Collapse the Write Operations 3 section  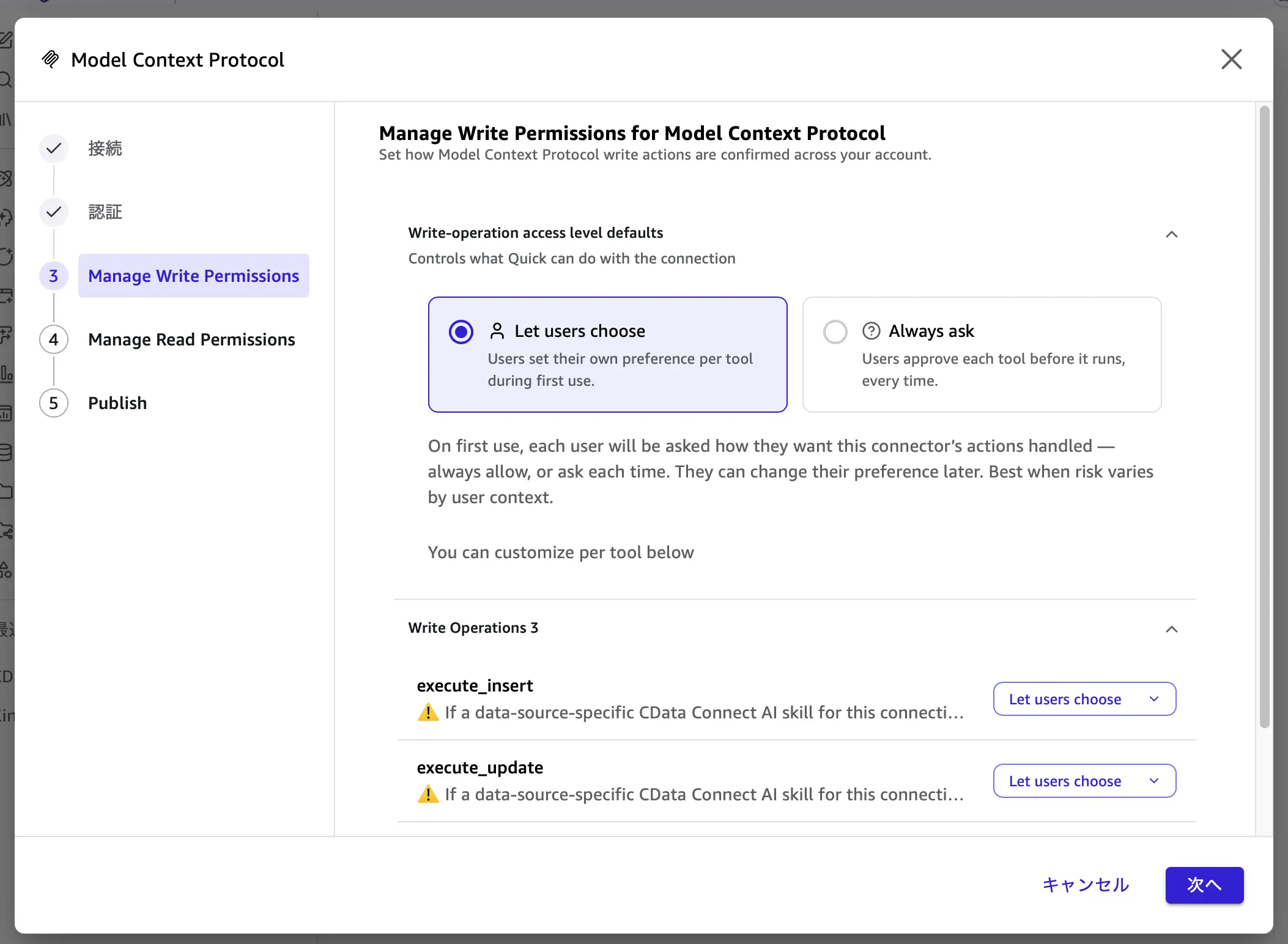(x=1171, y=629)
